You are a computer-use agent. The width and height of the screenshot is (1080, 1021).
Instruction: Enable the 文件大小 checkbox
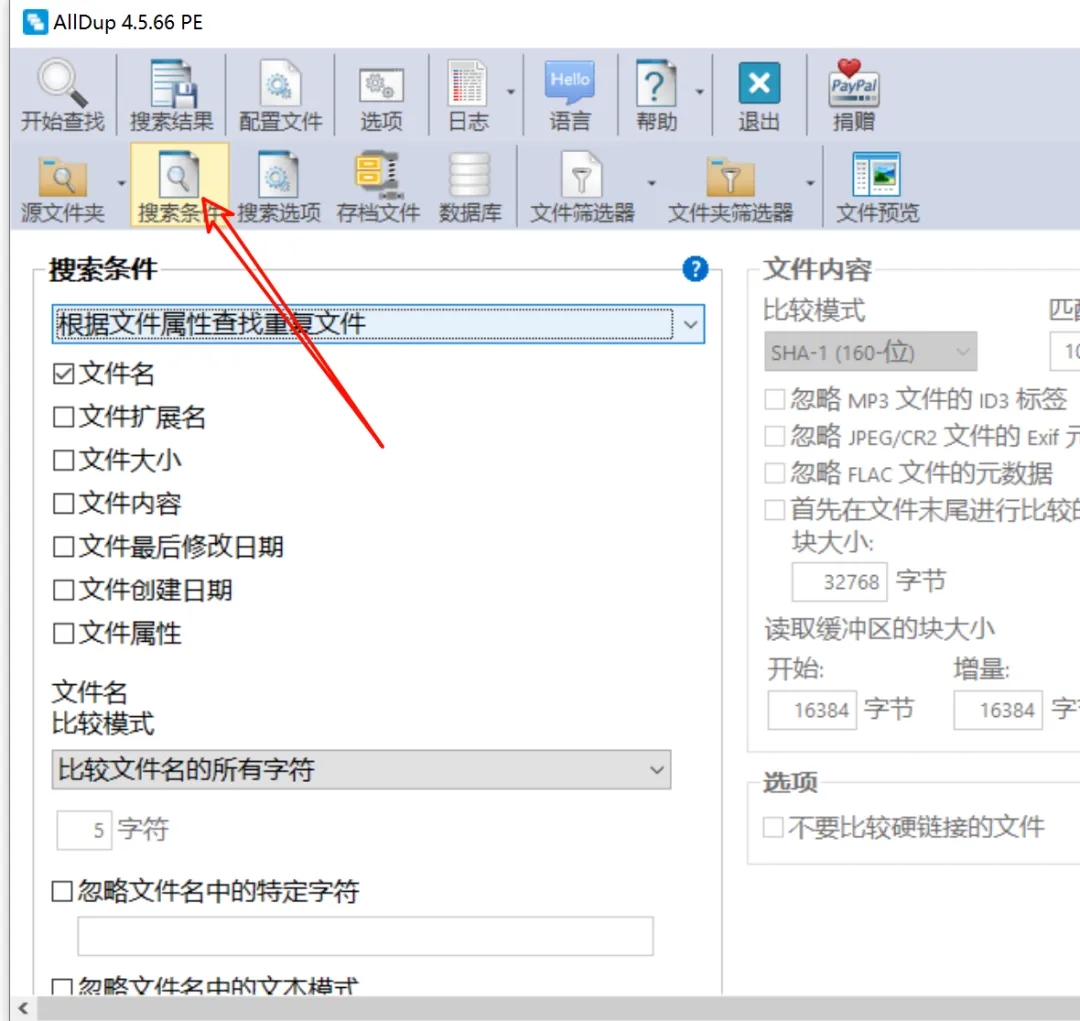click(63, 460)
